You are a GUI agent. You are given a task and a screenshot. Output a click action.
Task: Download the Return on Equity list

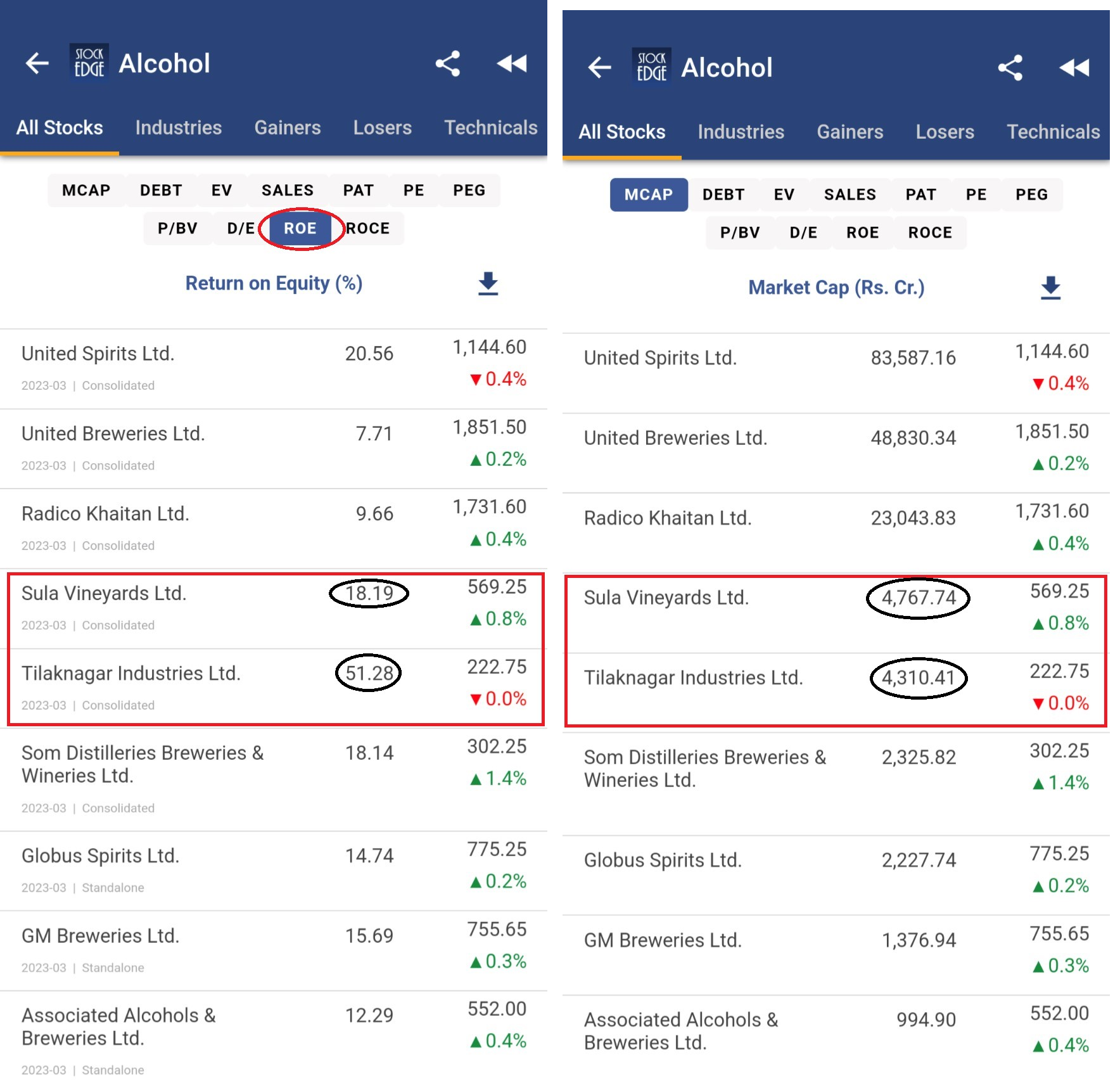click(x=488, y=284)
